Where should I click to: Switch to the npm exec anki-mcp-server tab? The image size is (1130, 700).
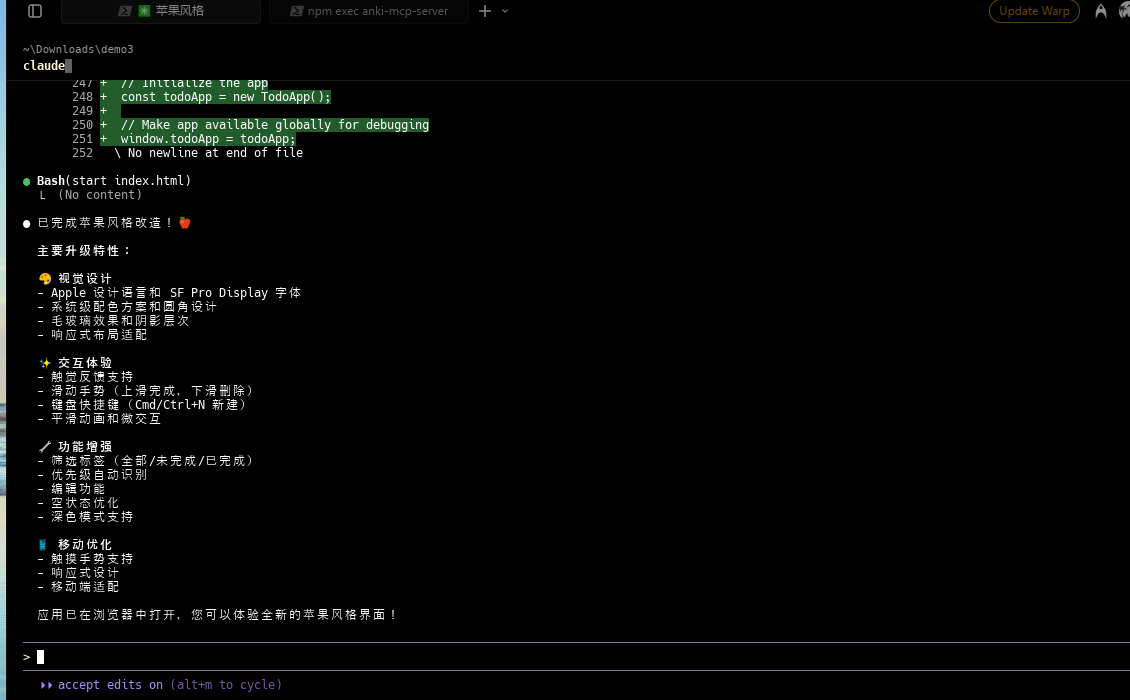coord(368,12)
